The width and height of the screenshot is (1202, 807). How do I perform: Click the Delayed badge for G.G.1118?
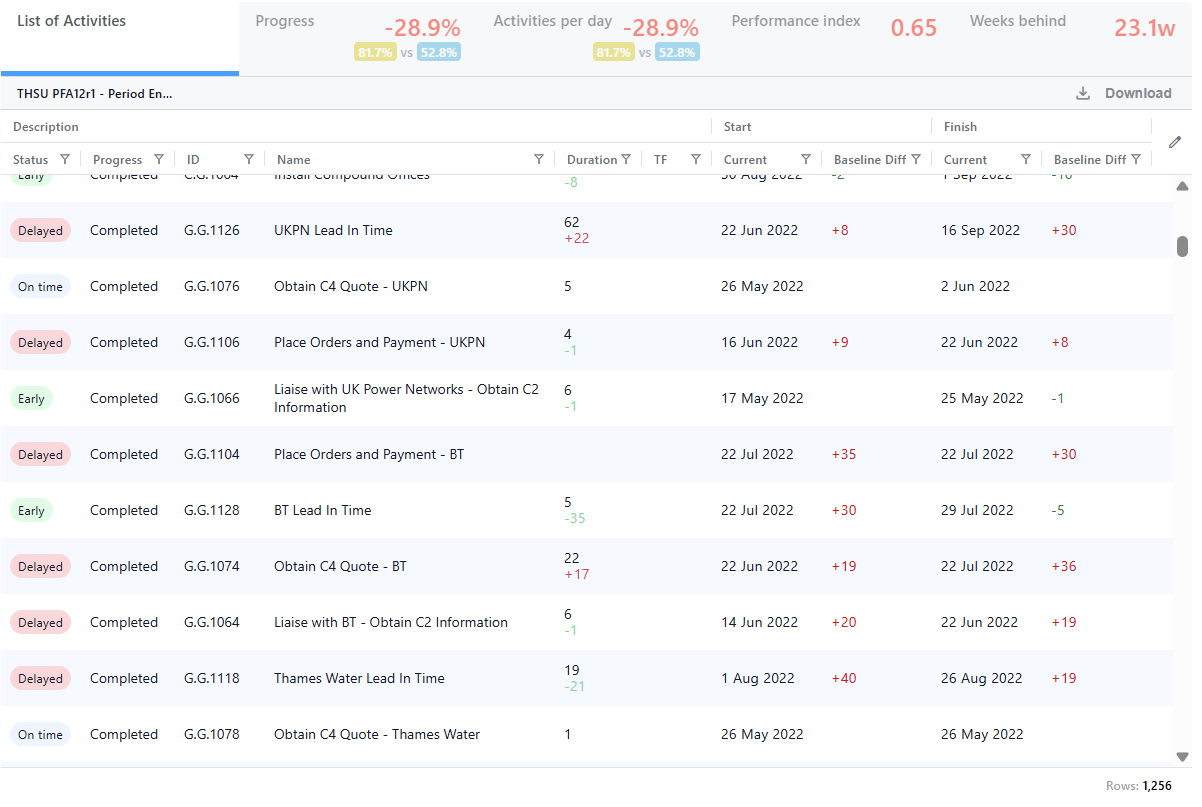coord(40,678)
